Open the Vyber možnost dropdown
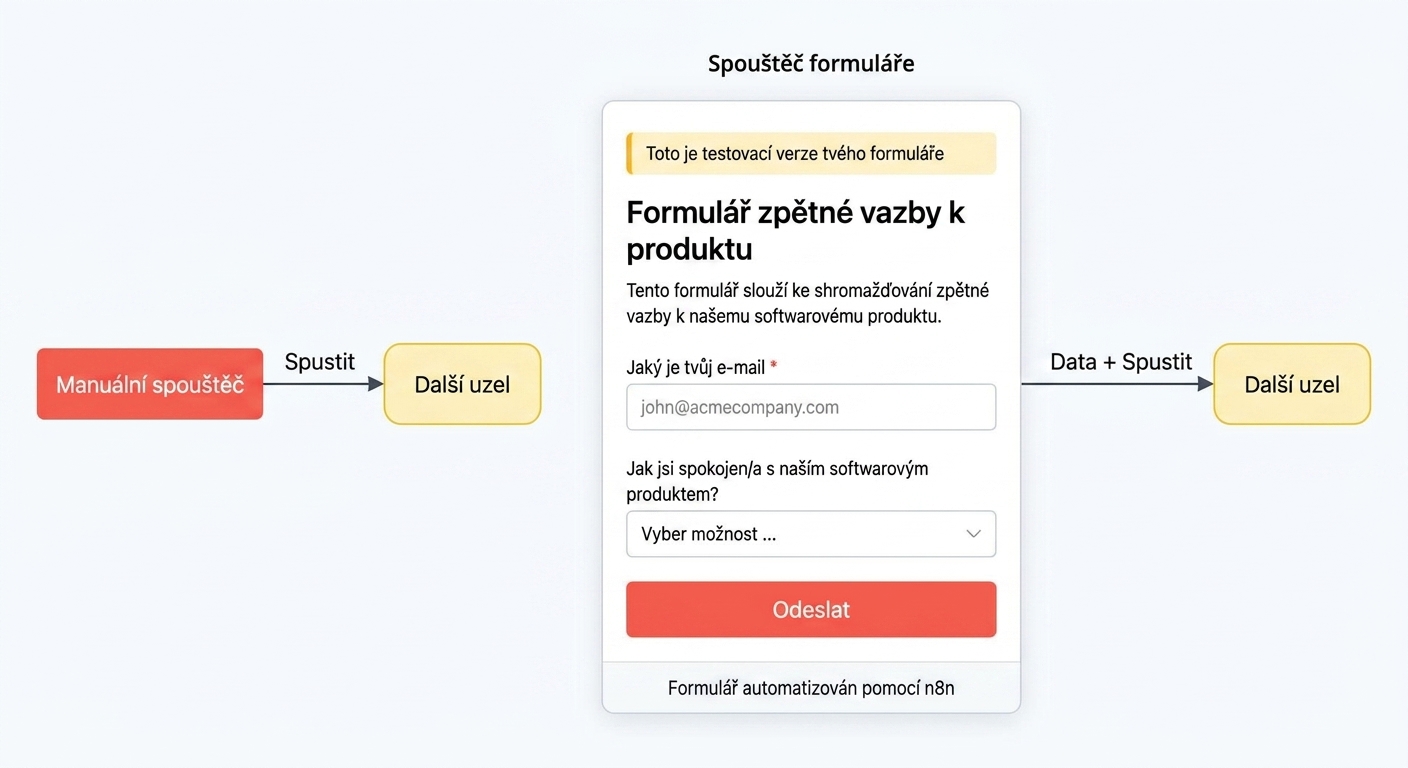This screenshot has width=1408, height=768. [x=811, y=534]
